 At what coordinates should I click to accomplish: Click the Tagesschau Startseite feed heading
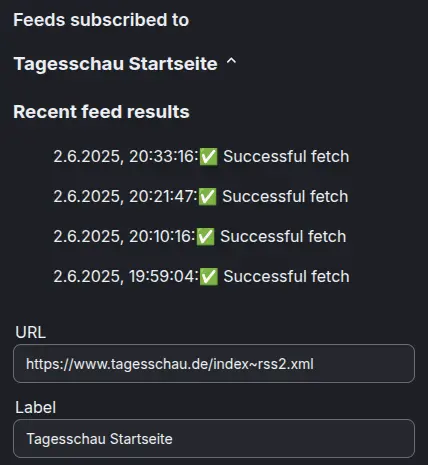(115, 64)
